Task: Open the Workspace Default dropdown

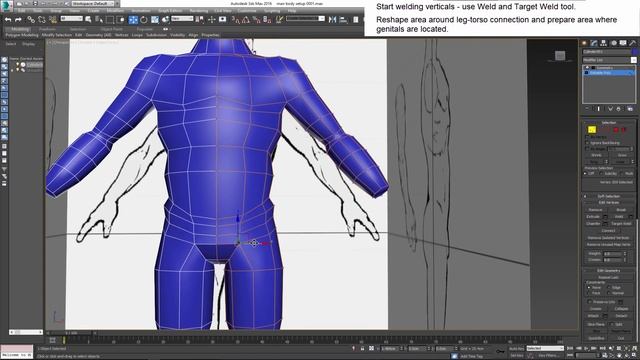Action: point(92,3)
